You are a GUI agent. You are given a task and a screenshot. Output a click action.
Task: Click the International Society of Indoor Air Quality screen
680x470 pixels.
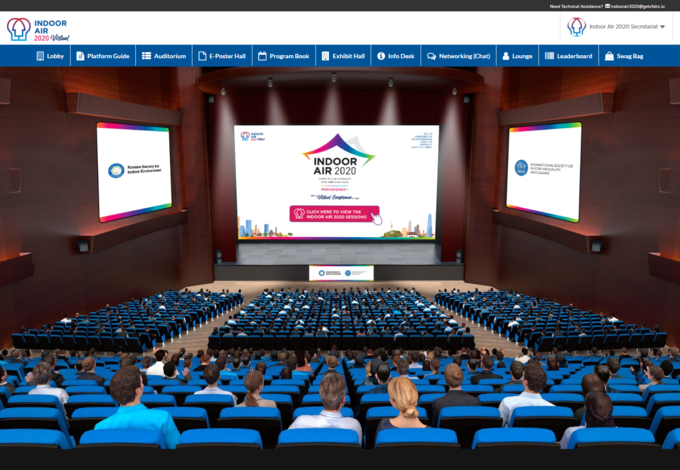tap(544, 171)
